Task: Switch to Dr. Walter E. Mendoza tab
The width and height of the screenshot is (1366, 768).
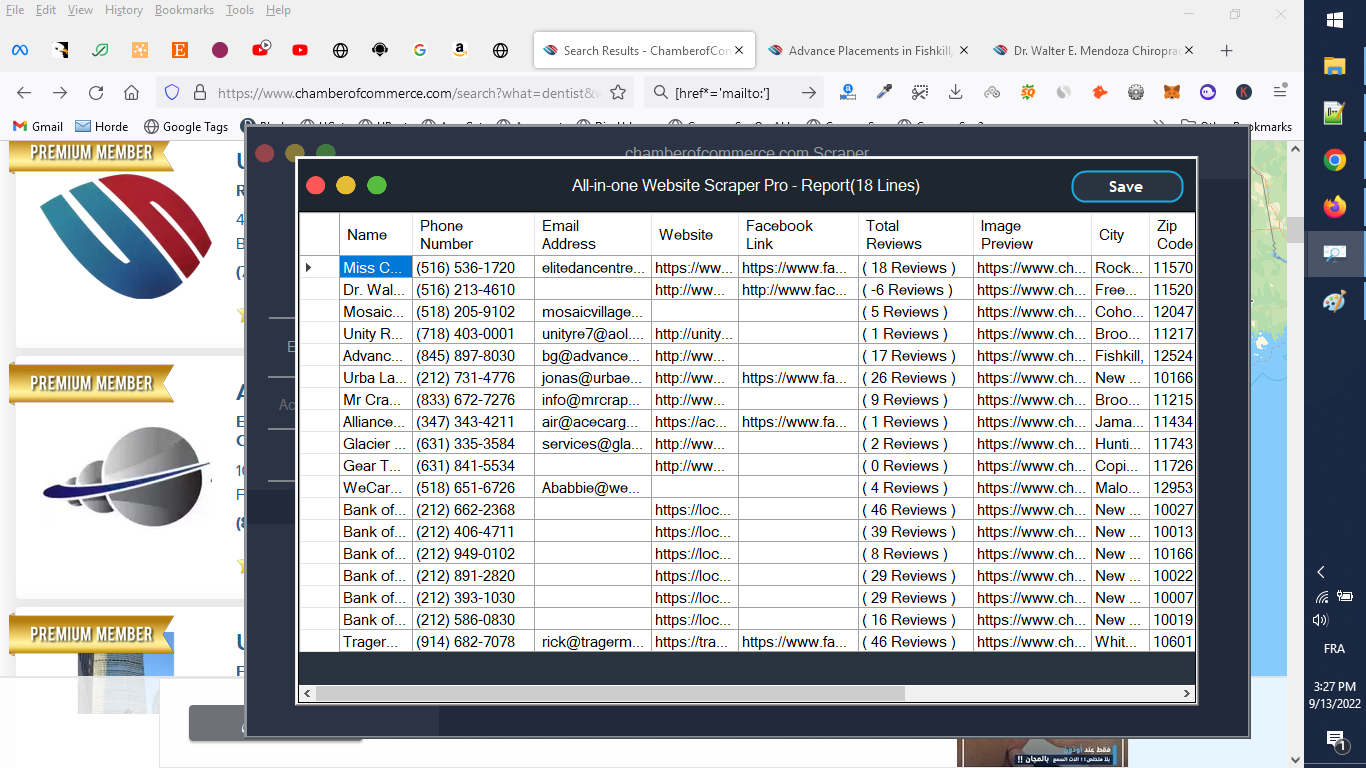Action: tap(1092, 50)
